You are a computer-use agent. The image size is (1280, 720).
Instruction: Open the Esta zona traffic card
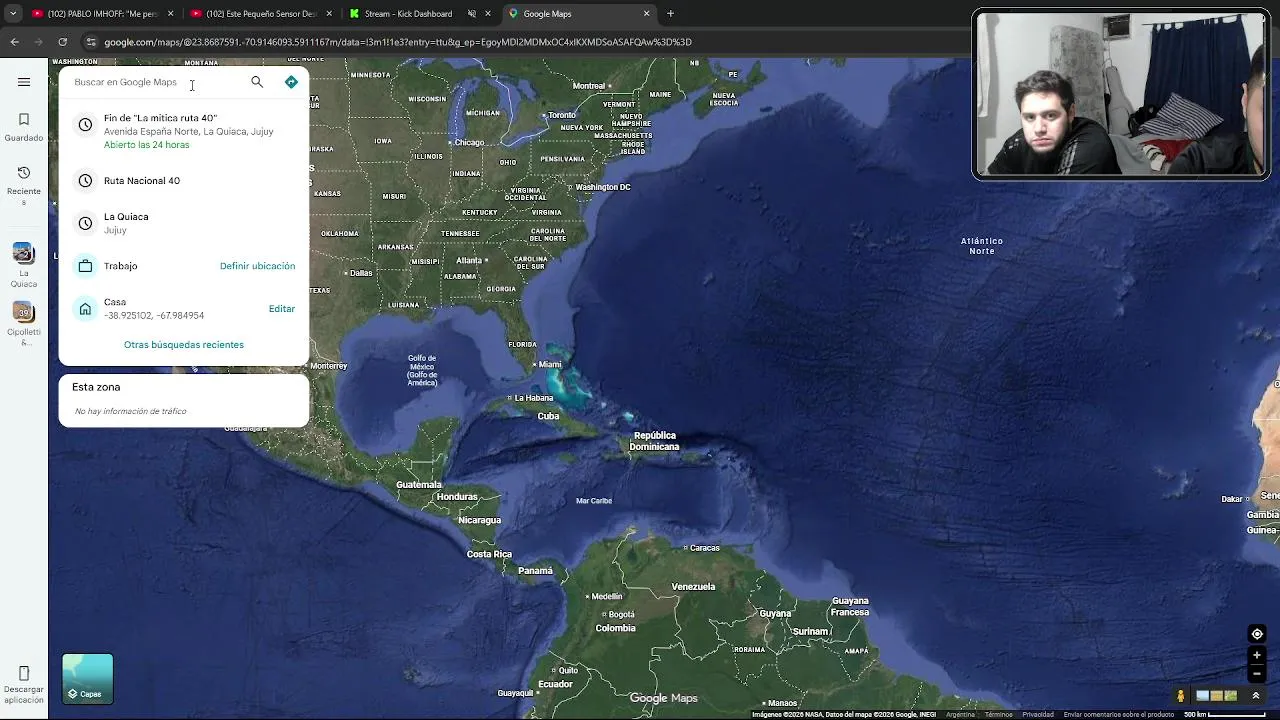[x=184, y=400]
